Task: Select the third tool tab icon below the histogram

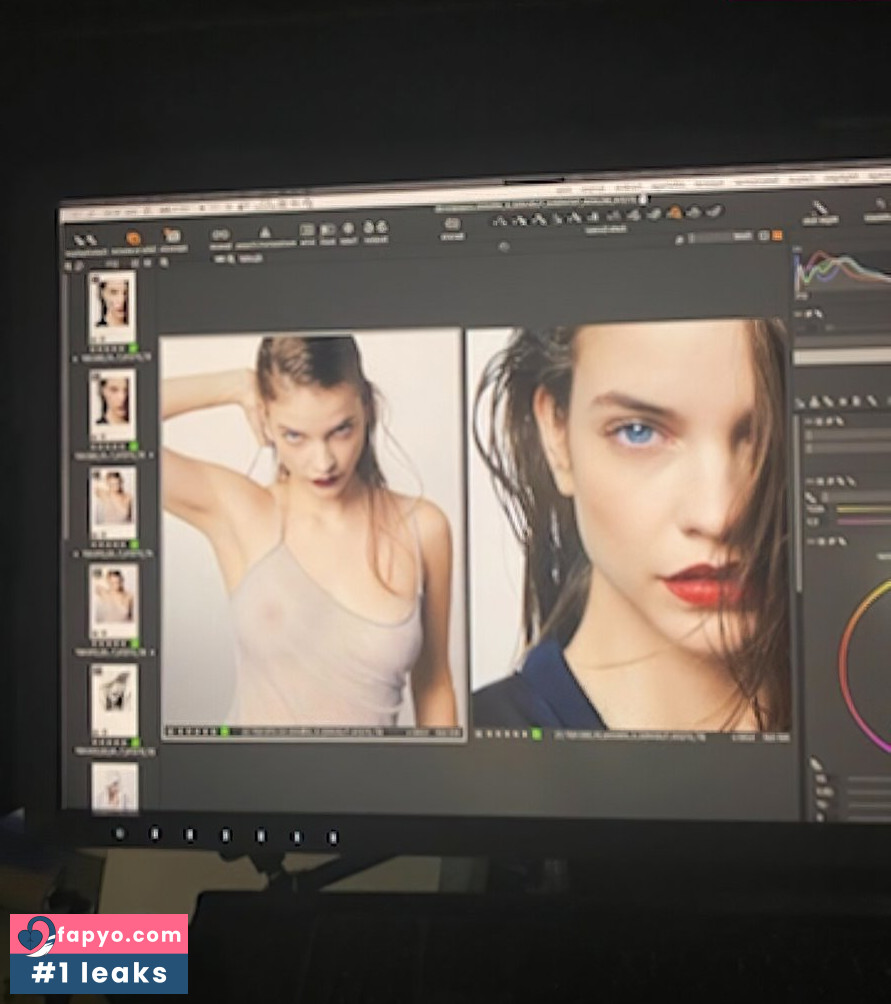Action: tap(828, 401)
